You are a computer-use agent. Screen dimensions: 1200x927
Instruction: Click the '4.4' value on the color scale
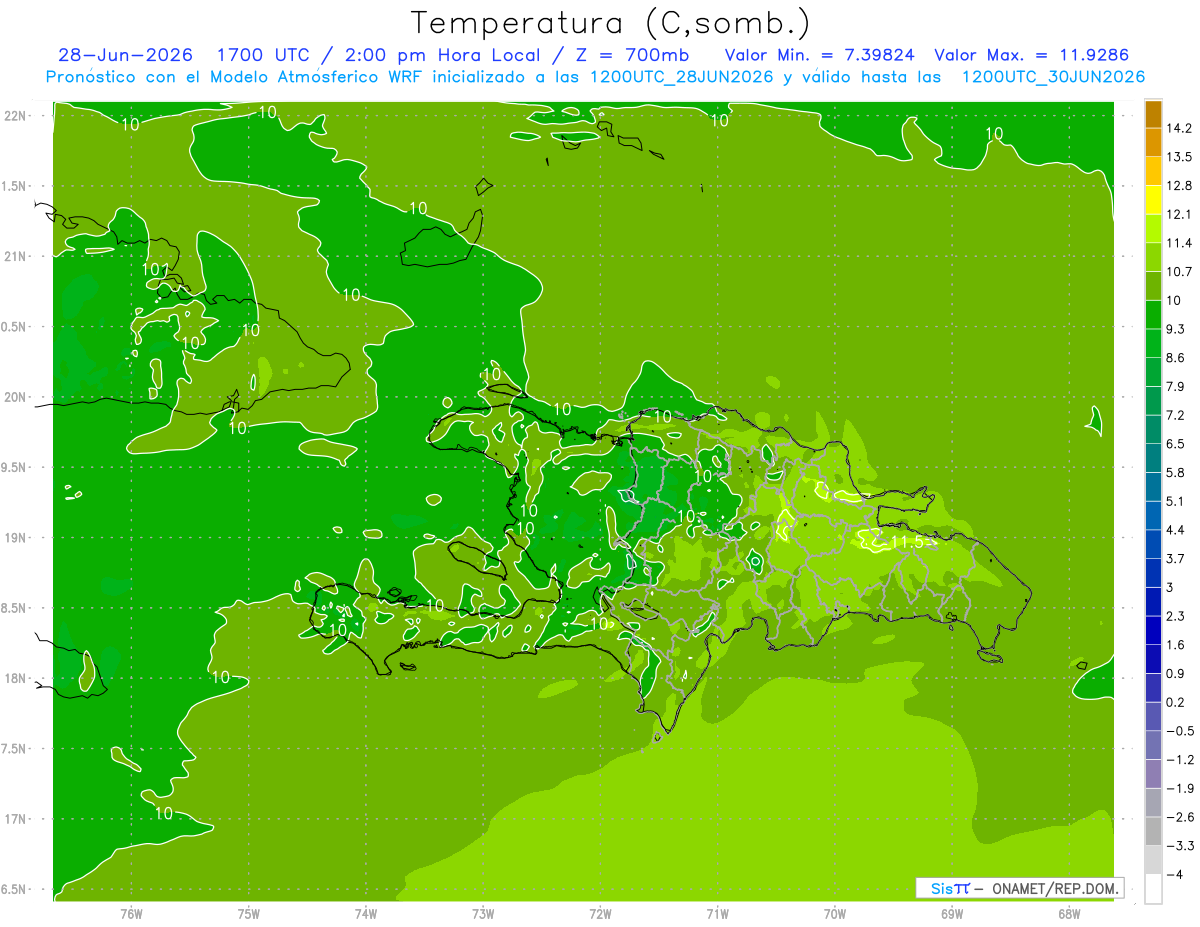[1176, 530]
